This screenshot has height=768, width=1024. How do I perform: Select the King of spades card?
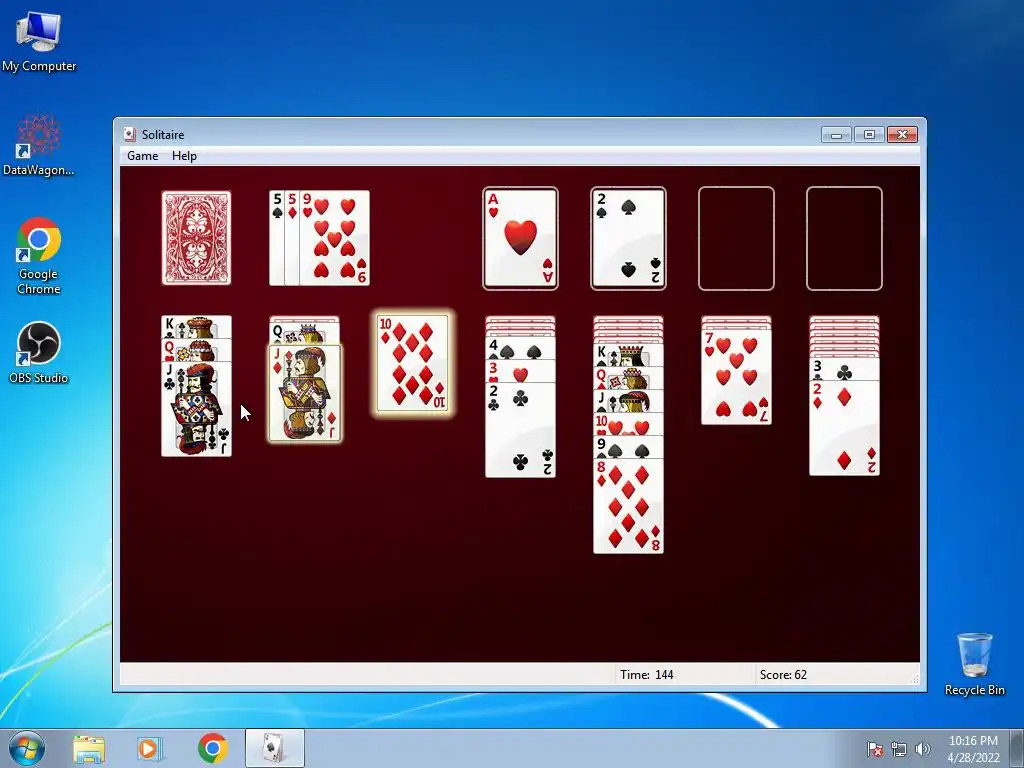coord(628,355)
